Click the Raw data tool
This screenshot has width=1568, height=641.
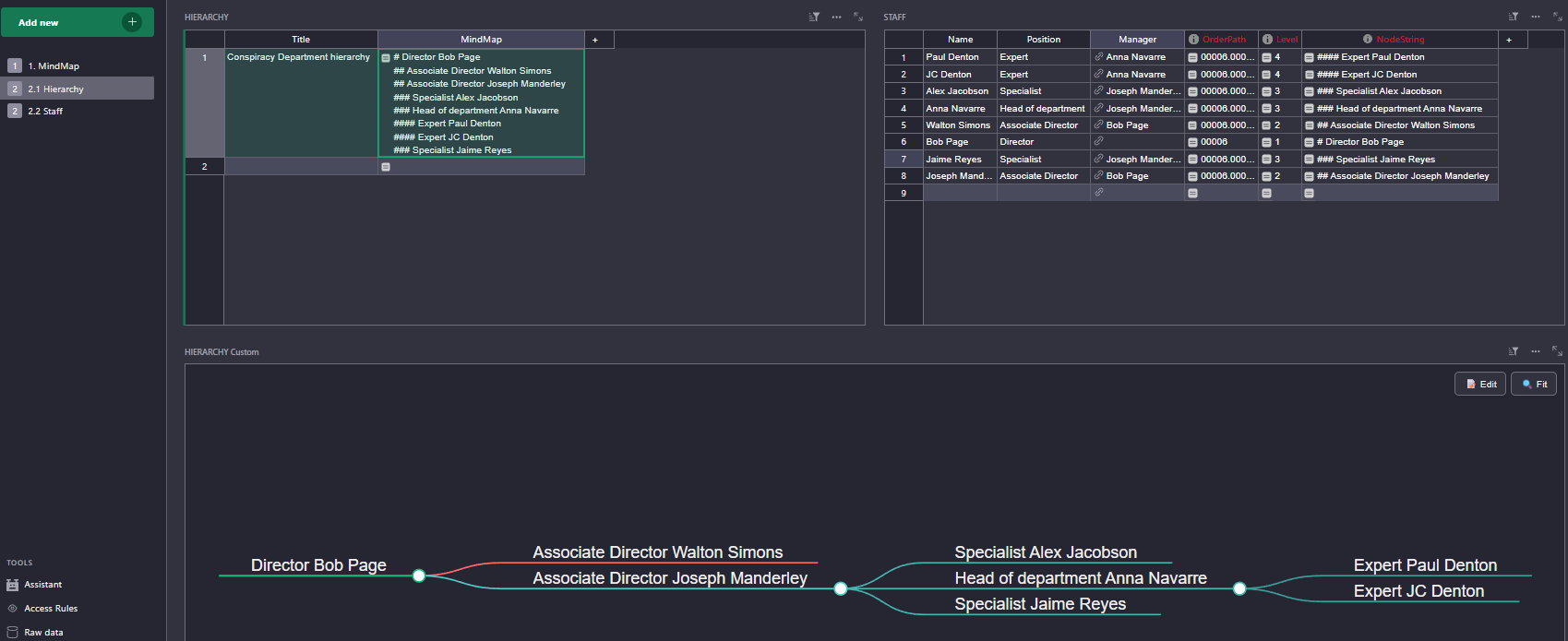click(43, 633)
